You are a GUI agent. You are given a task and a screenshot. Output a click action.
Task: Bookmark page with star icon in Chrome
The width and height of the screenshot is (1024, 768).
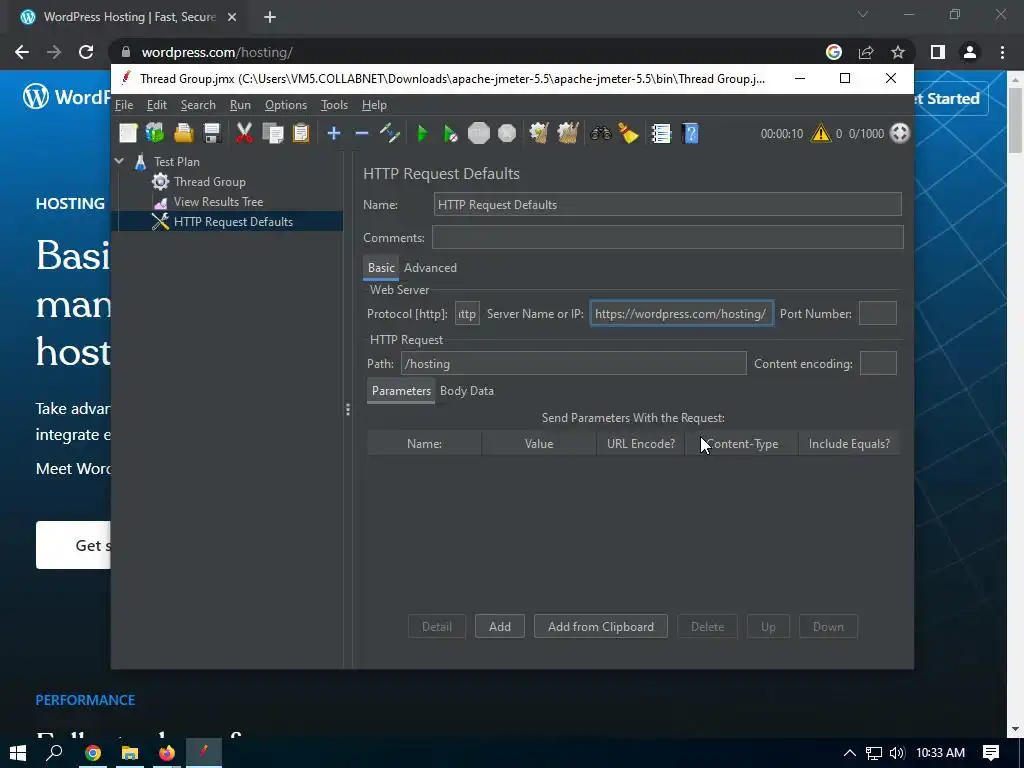tap(898, 52)
